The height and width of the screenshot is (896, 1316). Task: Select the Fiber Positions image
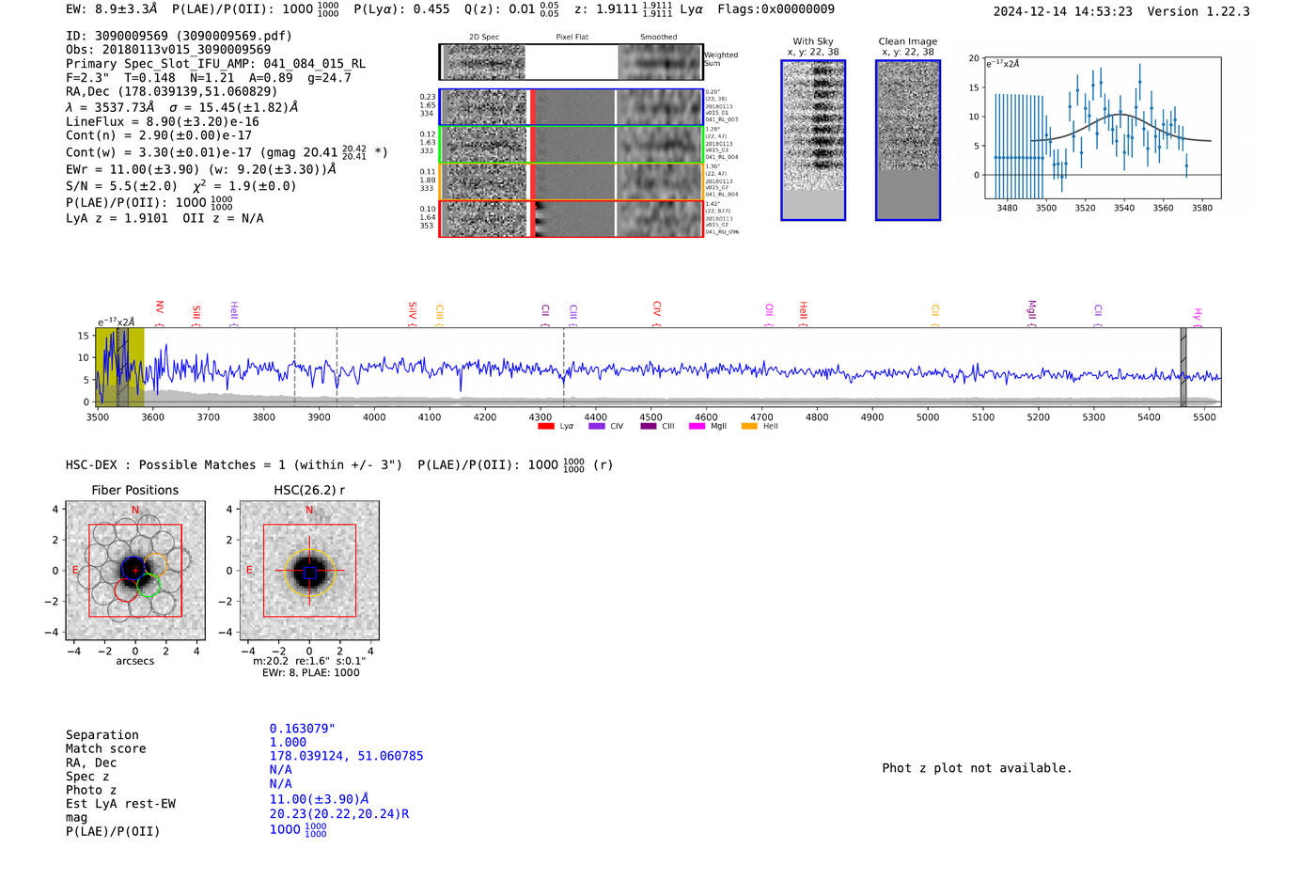135,571
